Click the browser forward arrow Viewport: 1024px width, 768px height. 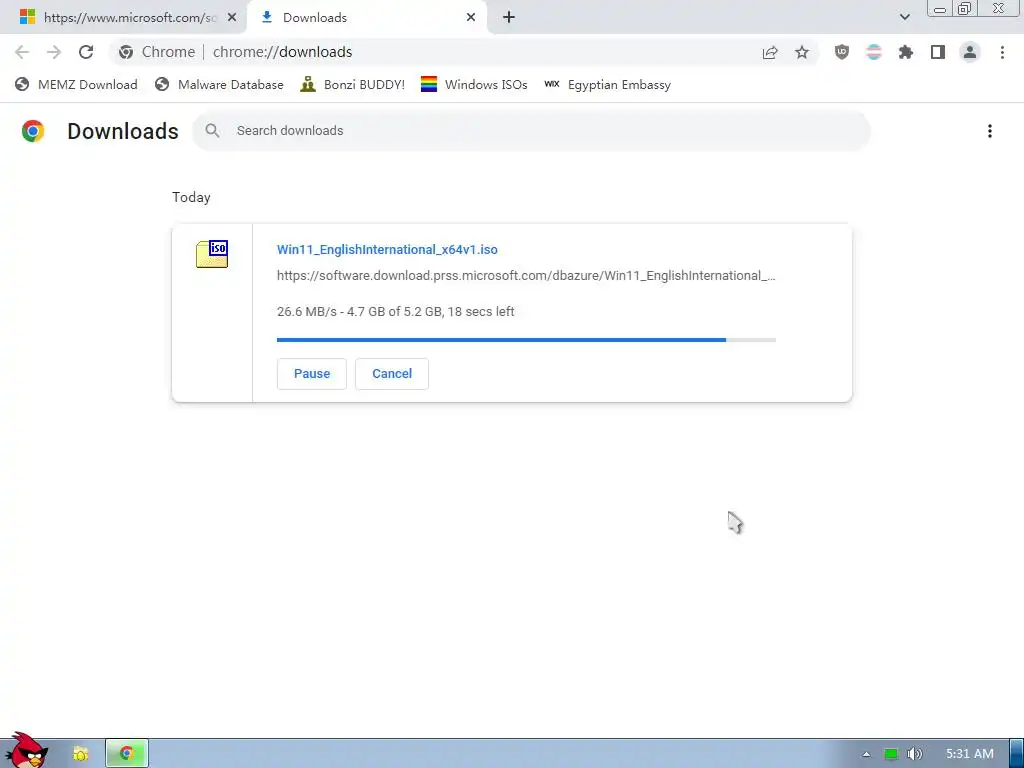point(54,52)
